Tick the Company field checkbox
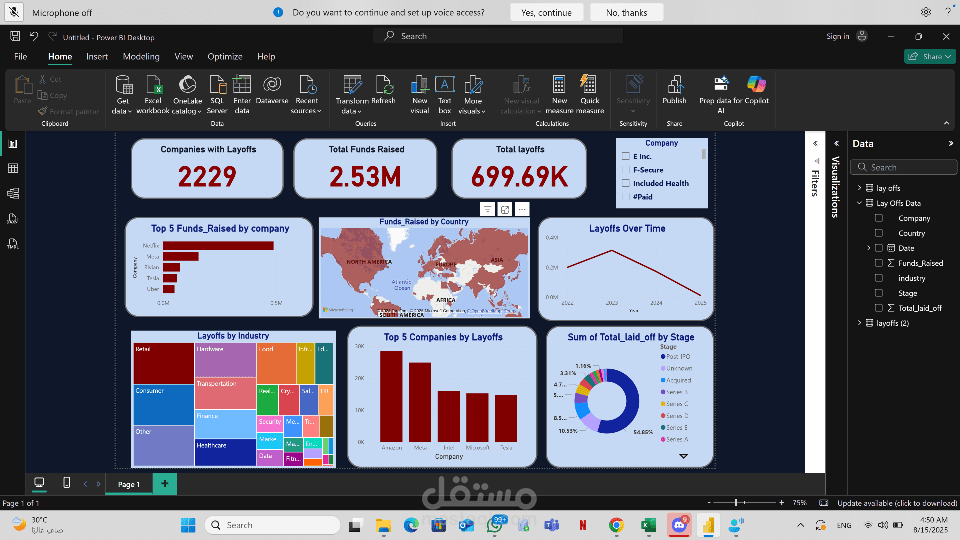The height and width of the screenshot is (540, 960). pos(879,218)
